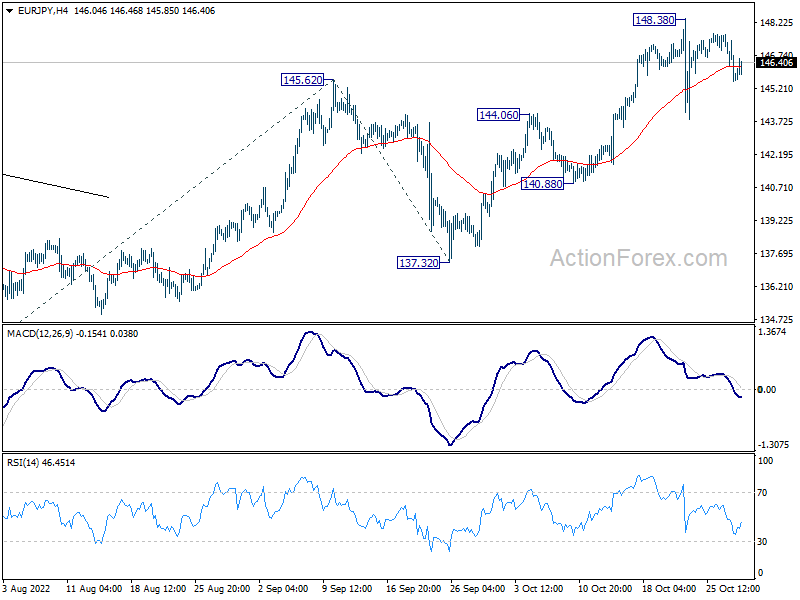The height and width of the screenshot is (600, 800).
Task: Click the RSI 100 scale label
Action: coord(766,461)
